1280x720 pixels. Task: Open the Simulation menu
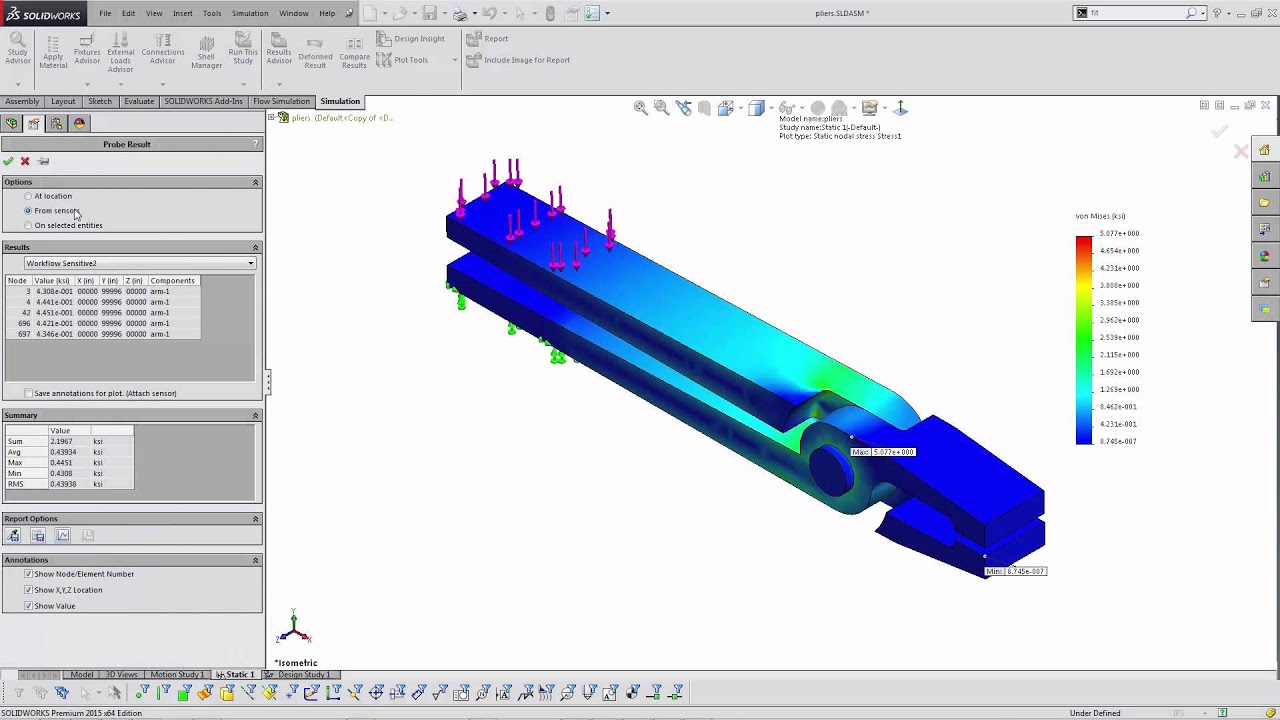point(249,14)
